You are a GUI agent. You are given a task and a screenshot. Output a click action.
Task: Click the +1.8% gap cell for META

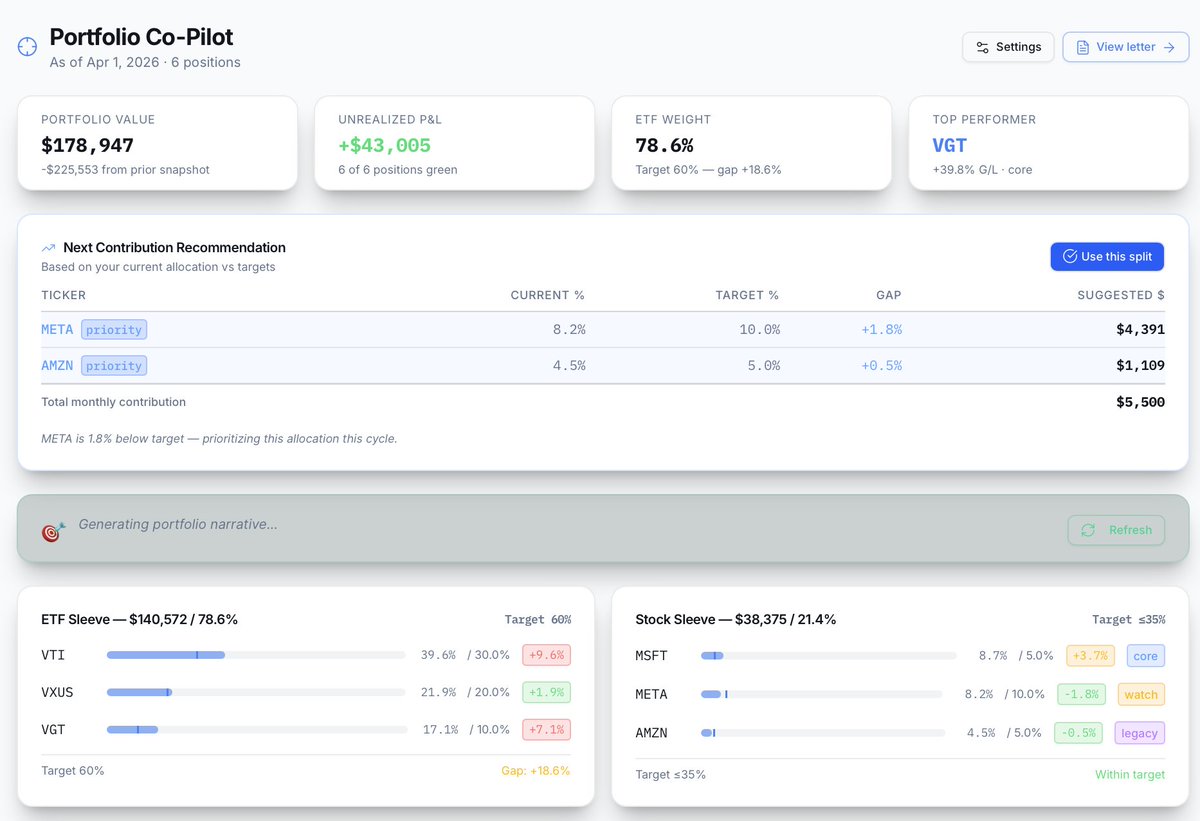(x=881, y=329)
